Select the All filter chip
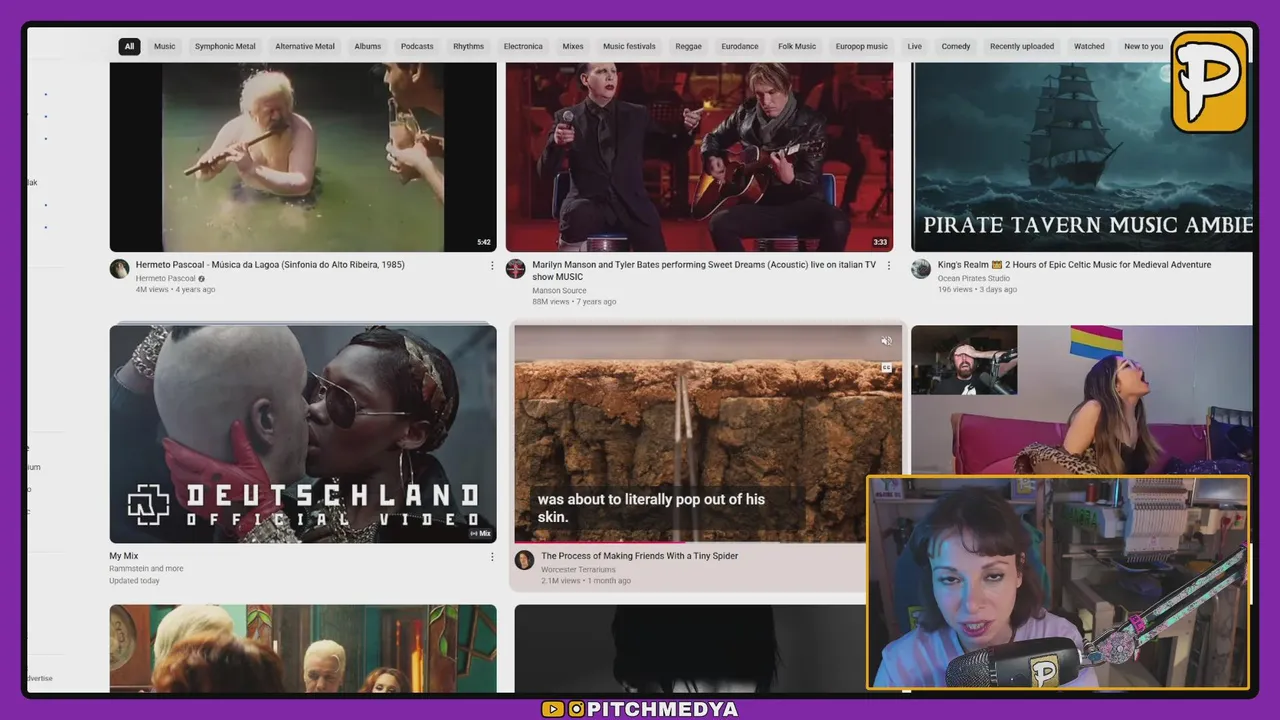The width and height of the screenshot is (1280, 720). click(129, 46)
